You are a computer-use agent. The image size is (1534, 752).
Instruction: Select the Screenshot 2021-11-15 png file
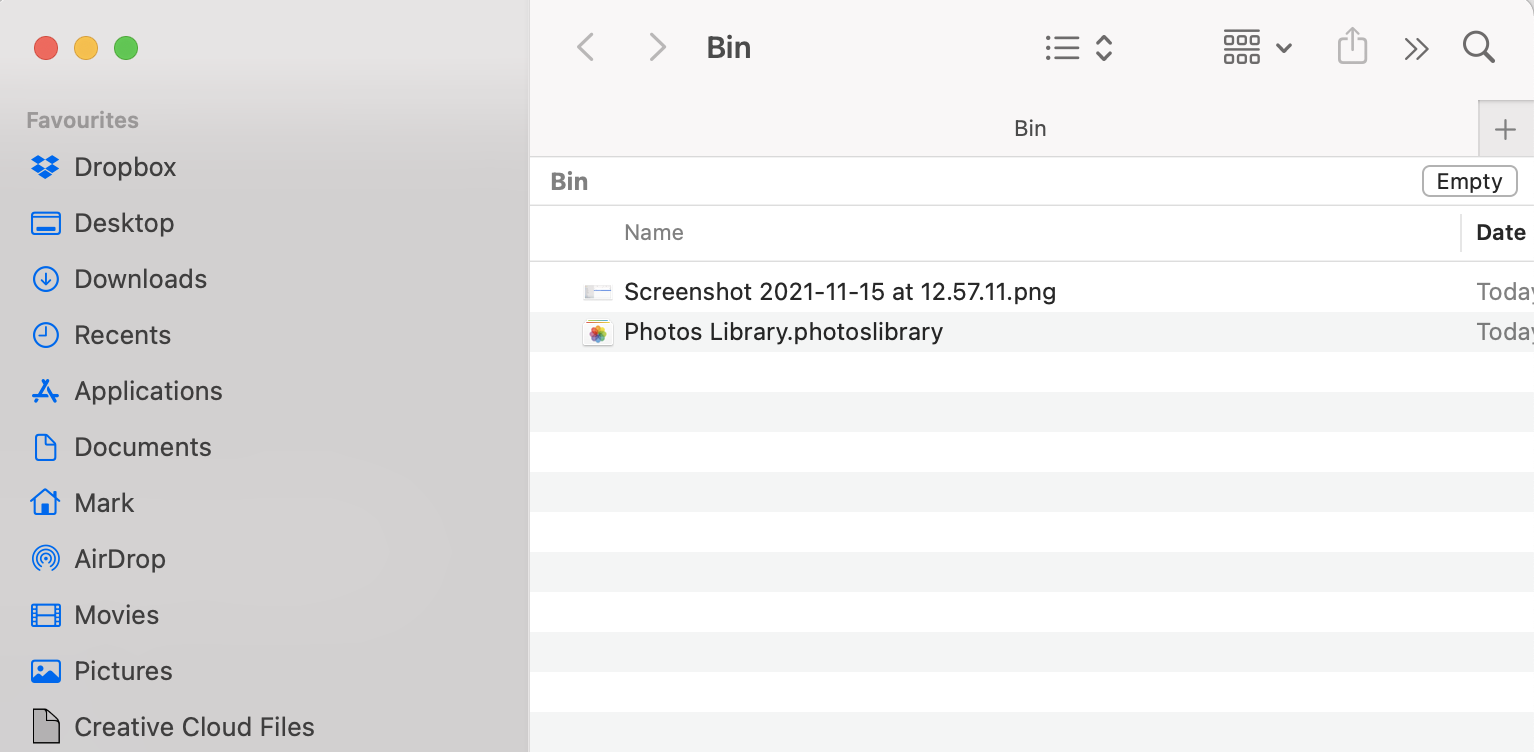[839, 292]
